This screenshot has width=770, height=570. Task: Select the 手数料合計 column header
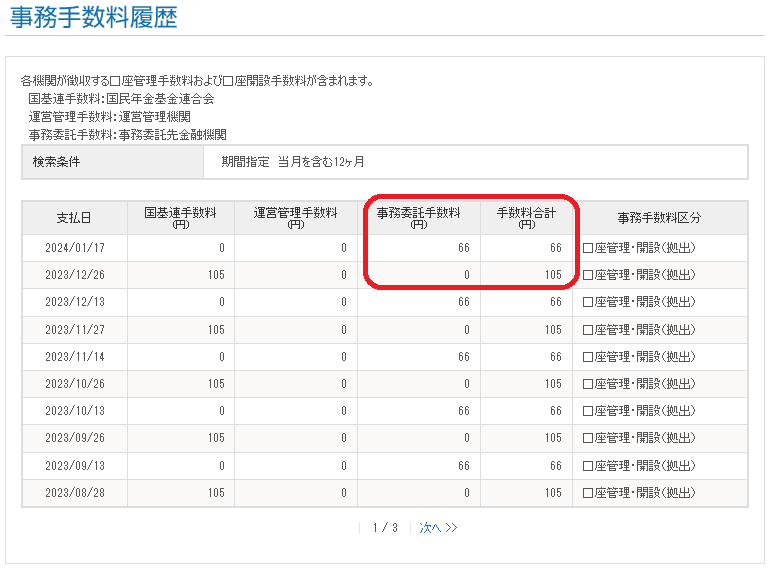[x=526, y=217]
